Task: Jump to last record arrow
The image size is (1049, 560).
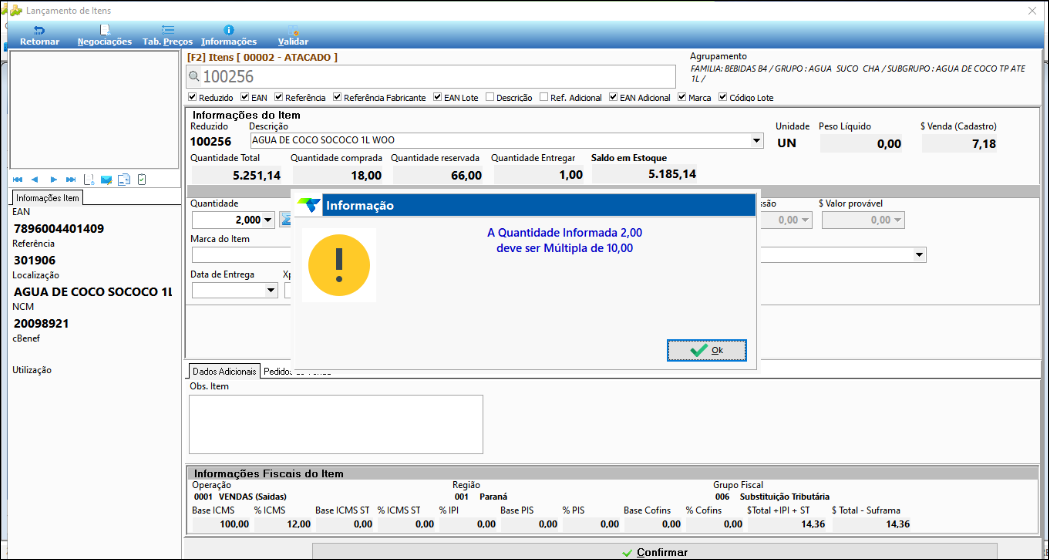Action: pyautogui.click(x=71, y=179)
